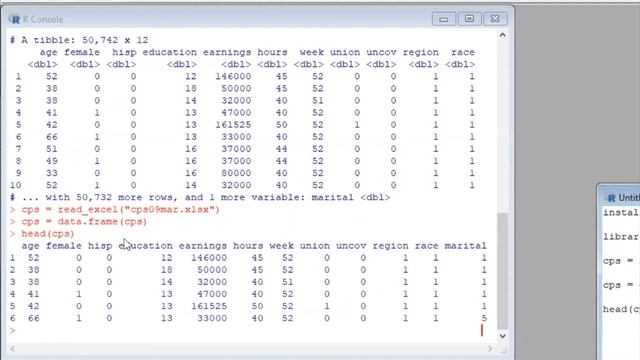Click the Untitled script window title
Viewport: 640px width, 360px height.
629,198
